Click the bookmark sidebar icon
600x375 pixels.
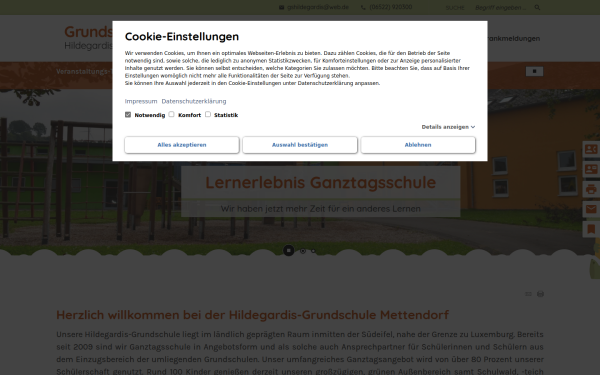[x=591, y=229]
